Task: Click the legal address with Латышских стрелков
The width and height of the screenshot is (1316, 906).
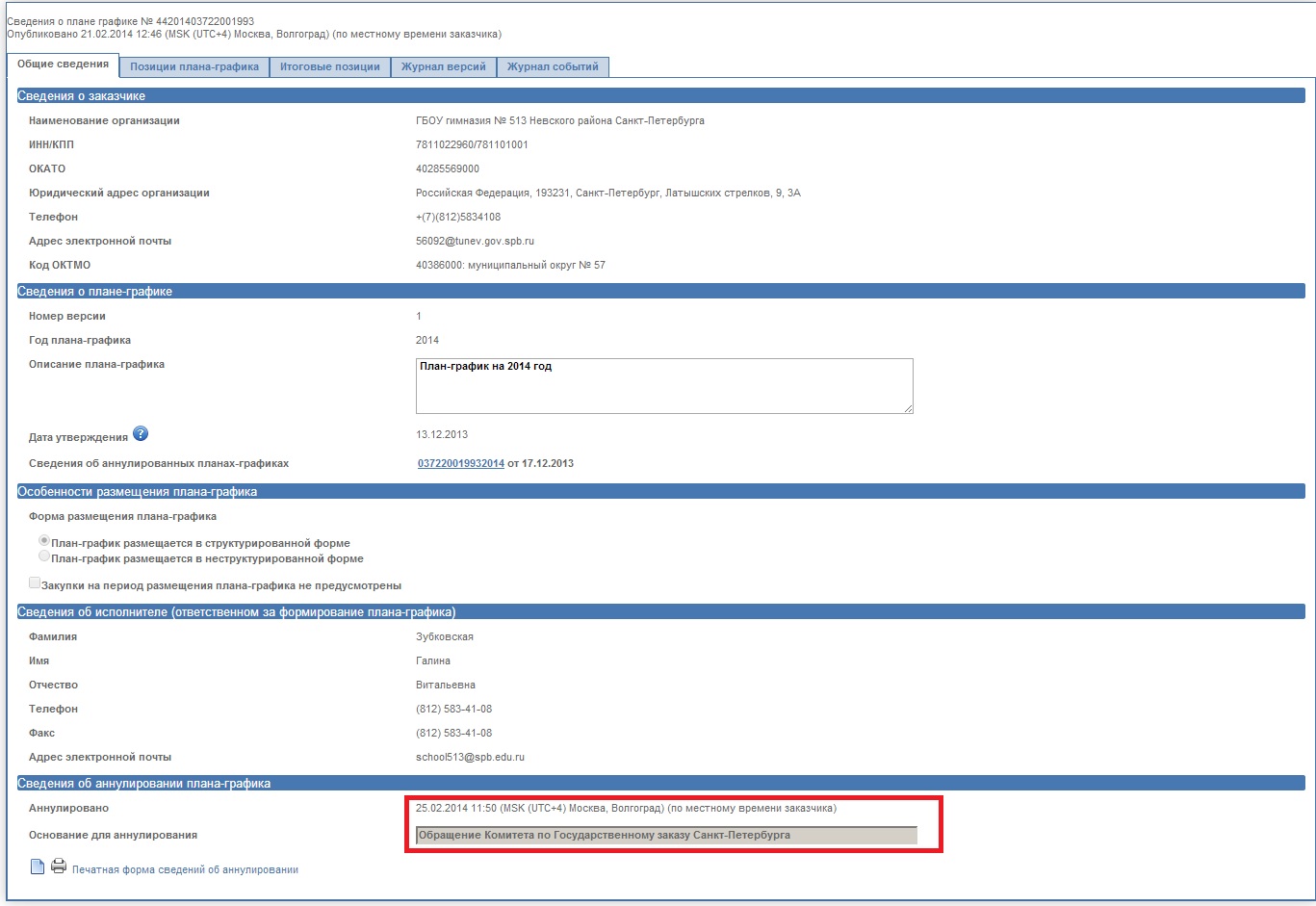Action: [608, 193]
